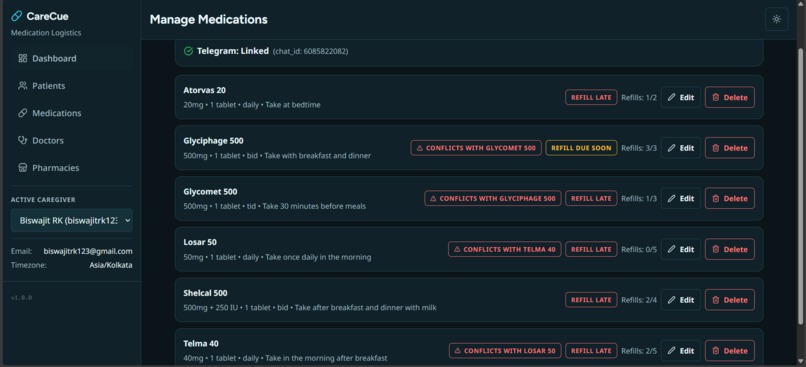This screenshot has height=367, width=806.
Task: Click the Refills: 3/3 text
Action: pos(639,148)
